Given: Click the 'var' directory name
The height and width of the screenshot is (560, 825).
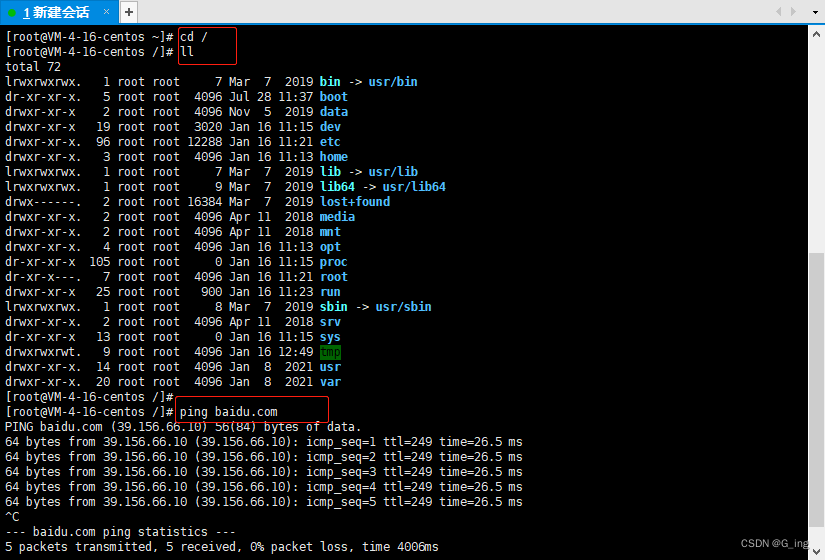Looking at the screenshot, I should (330, 382).
